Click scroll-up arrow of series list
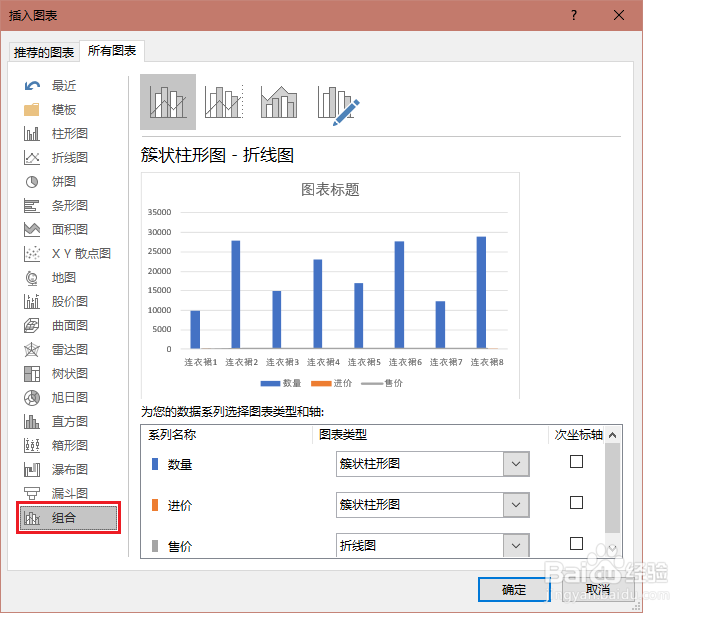 tap(613, 435)
